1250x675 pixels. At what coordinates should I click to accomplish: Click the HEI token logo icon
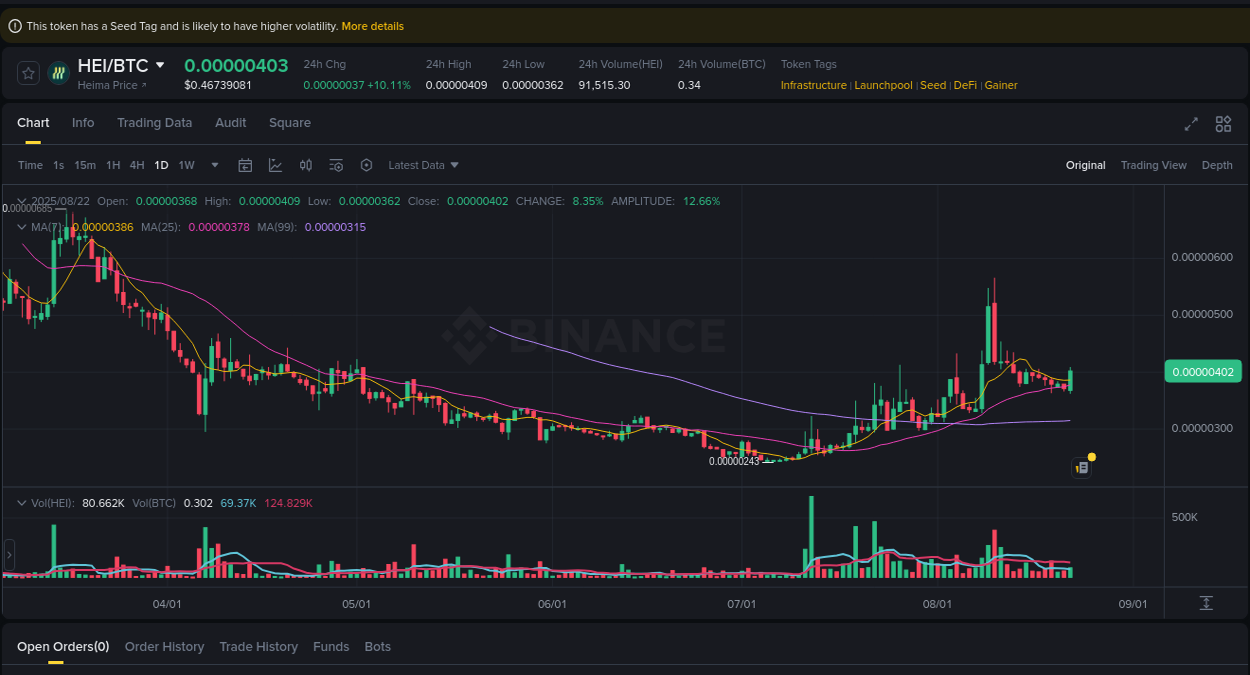[x=58, y=72]
